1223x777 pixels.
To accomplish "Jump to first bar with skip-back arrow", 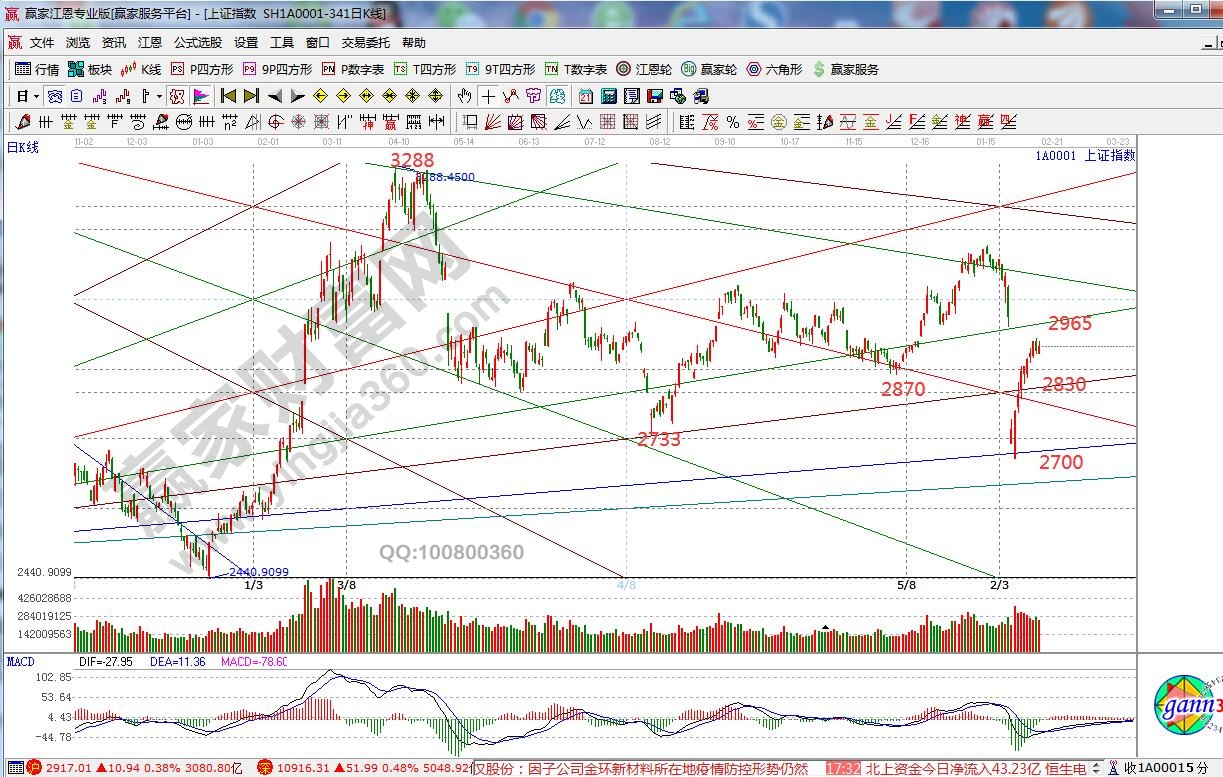I will point(228,96).
